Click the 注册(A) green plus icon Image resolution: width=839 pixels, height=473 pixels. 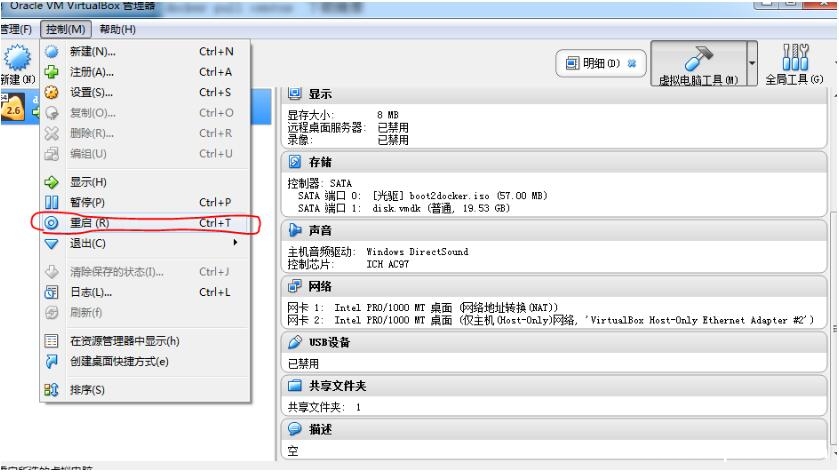point(51,72)
